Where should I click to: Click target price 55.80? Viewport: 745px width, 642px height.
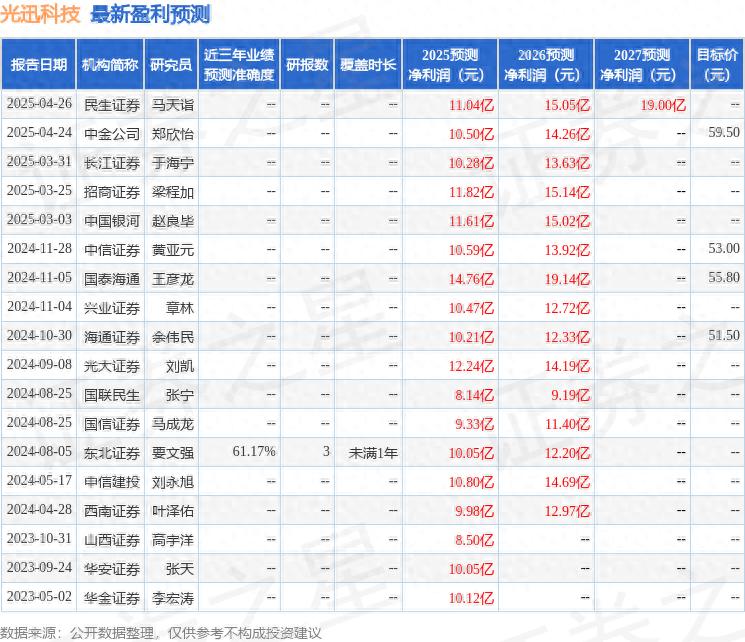point(724,278)
